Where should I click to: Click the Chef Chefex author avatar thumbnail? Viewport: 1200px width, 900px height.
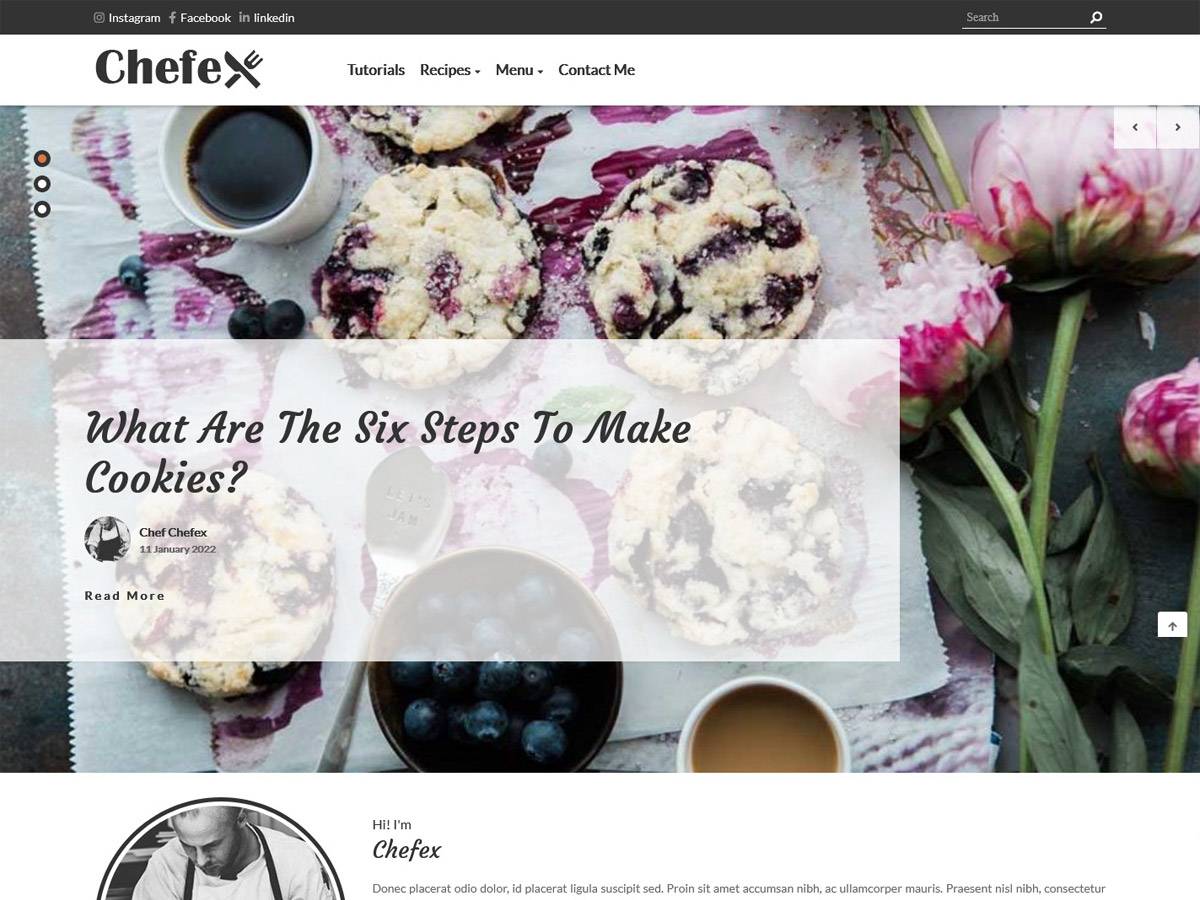click(107, 539)
